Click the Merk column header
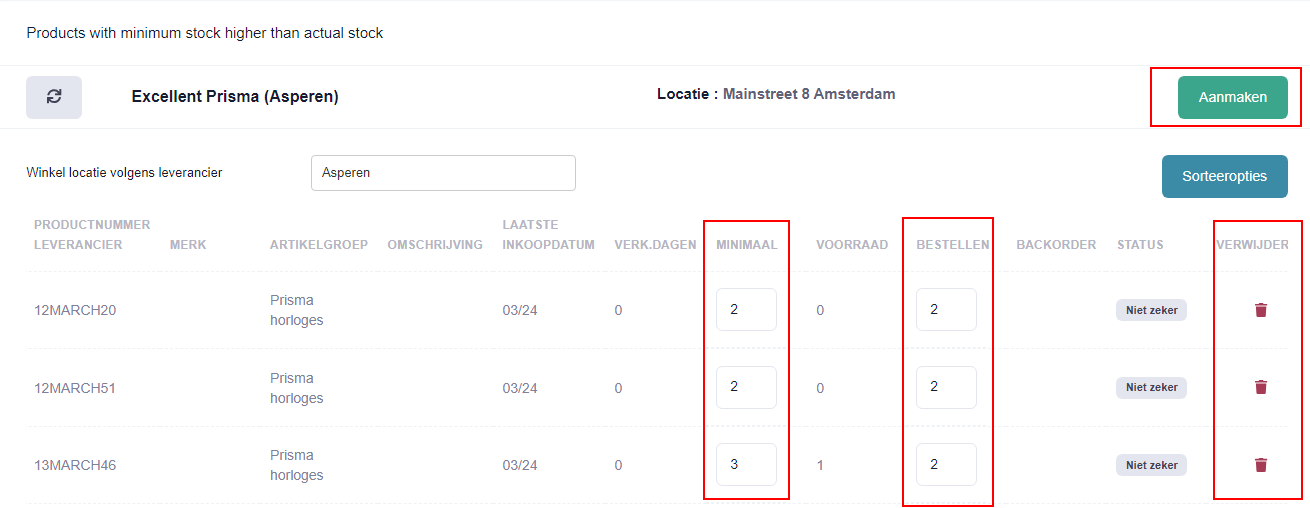This screenshot has width=1310, height=508. click(188, 245)
